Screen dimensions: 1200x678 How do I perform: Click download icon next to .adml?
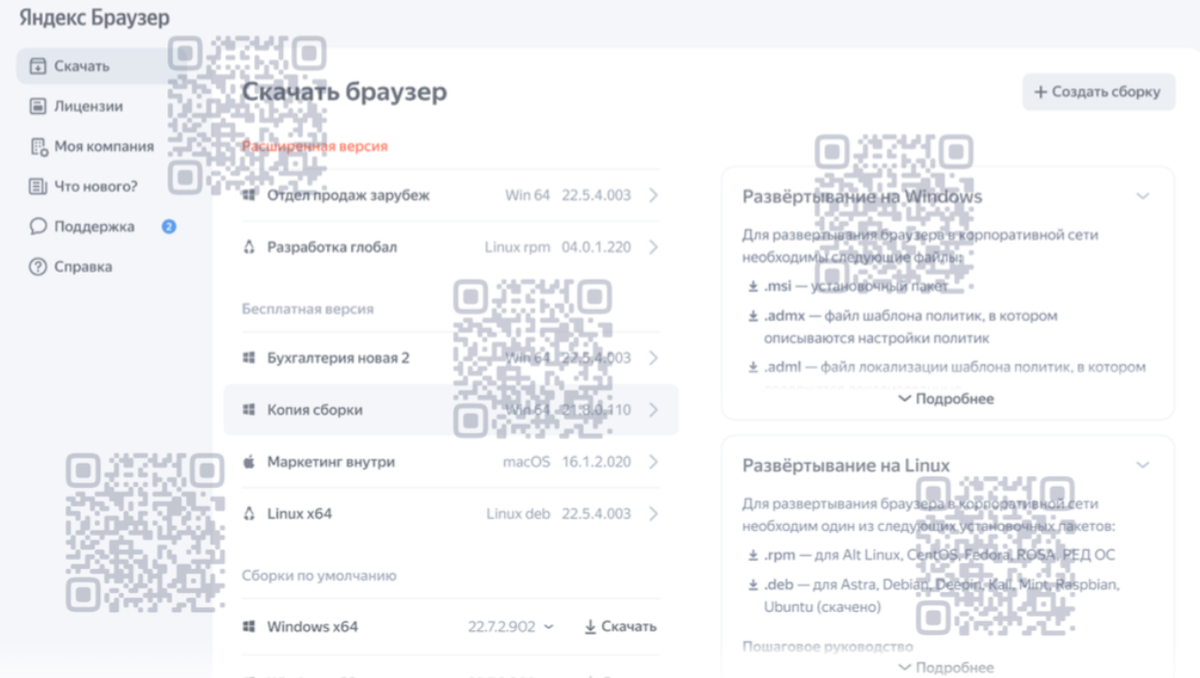(753, 367)
